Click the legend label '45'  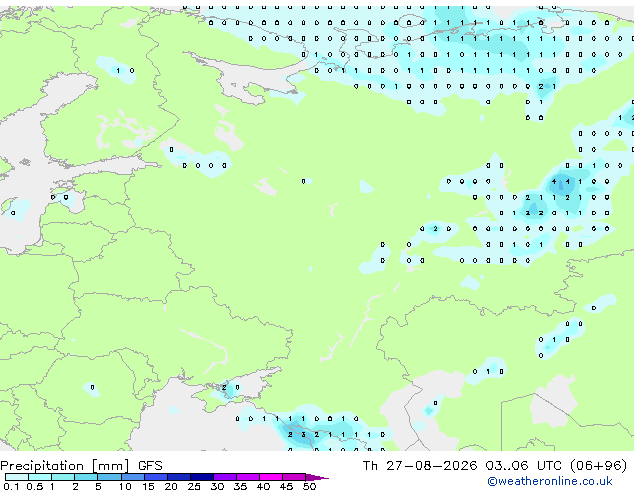(286, 486)
